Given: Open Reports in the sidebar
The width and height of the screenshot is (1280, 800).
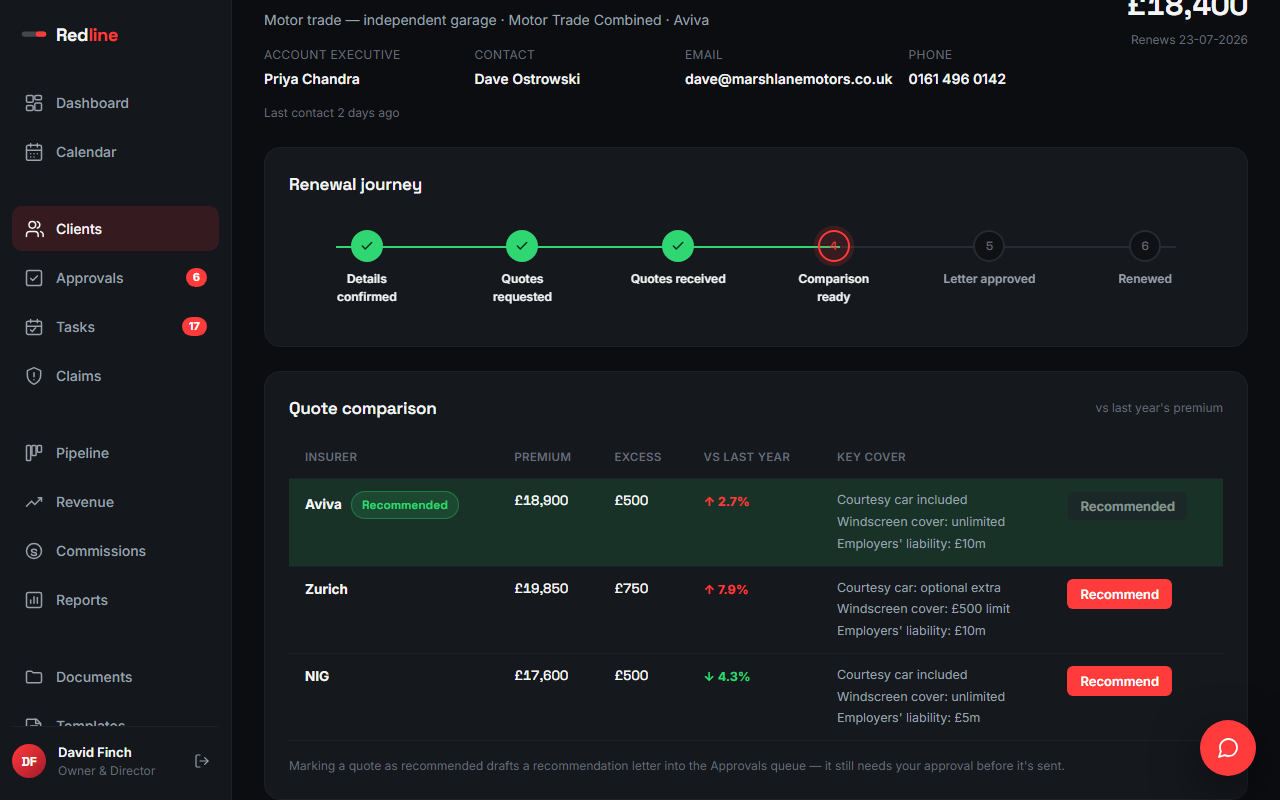Looking at the screenshot, I should [115, 600].
